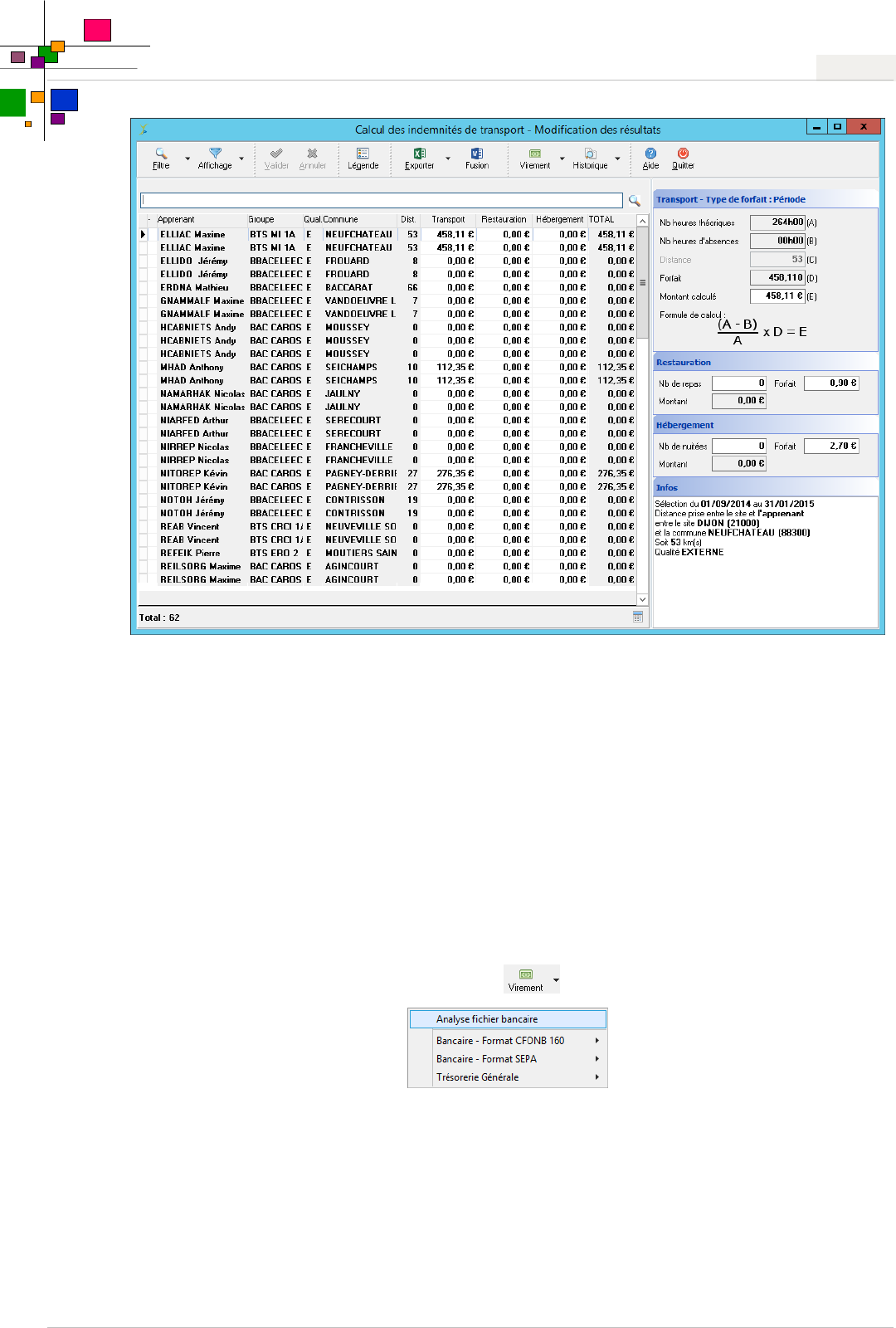The height and width of the screenshot is (1328, 896).
Task: Sort by Groupe column header
Action: [x=275, y=219]
